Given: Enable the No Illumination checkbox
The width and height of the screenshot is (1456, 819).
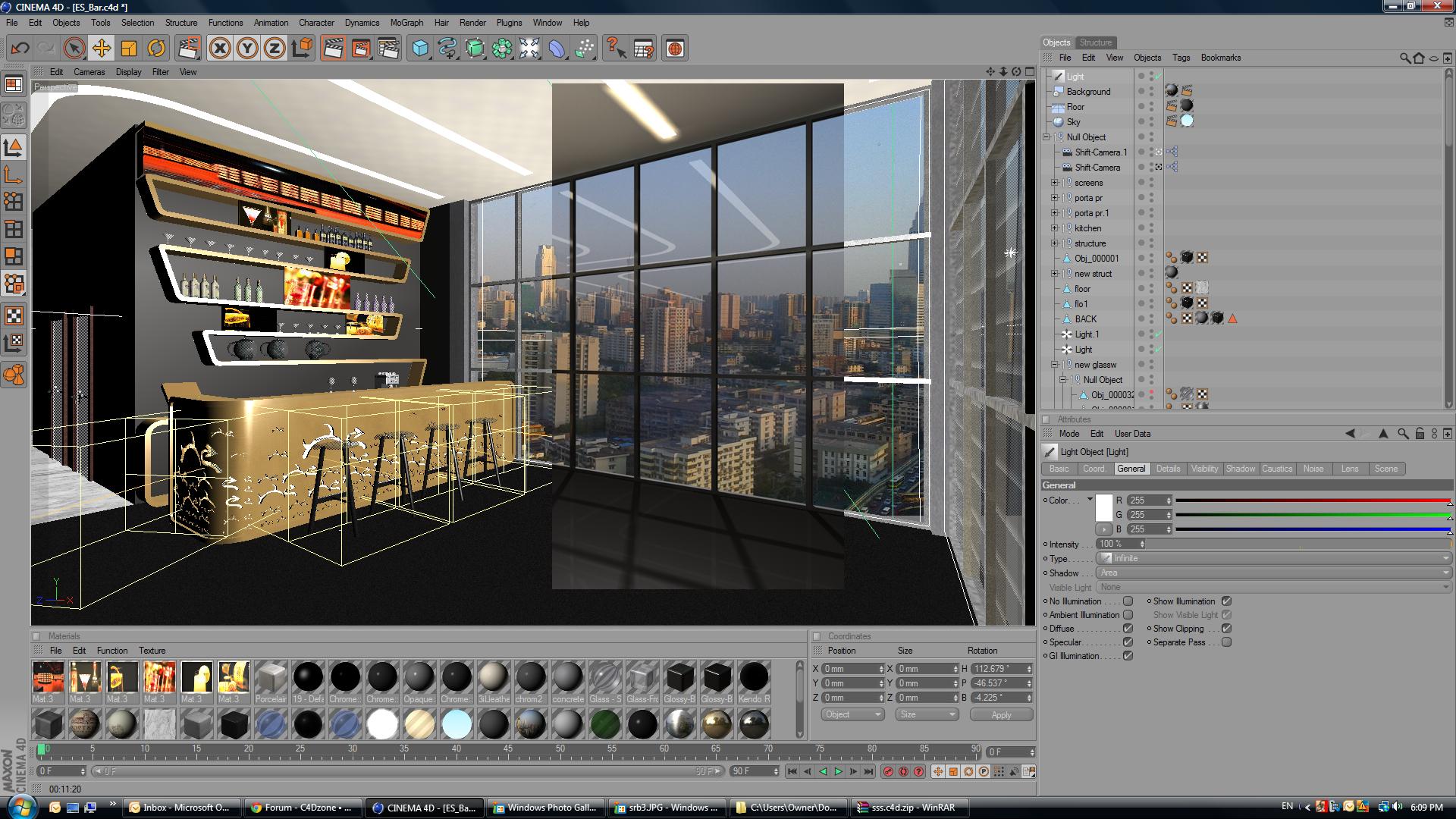Looking at the screenshot, I should (1128, 601).
